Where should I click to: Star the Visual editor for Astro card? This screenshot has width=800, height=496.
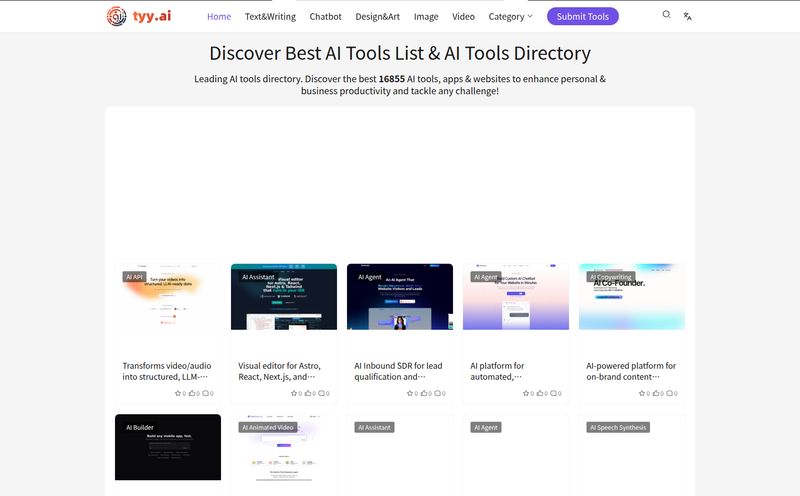click(294, 393)
